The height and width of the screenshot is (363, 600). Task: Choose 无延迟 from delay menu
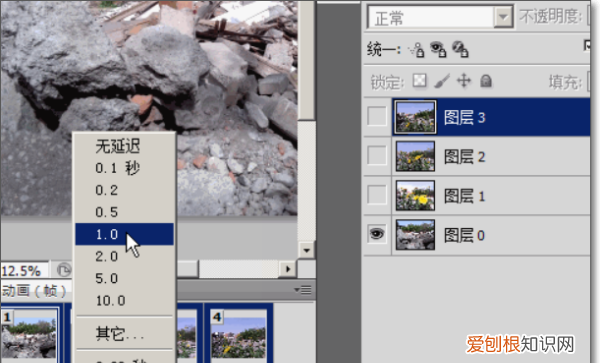124,146
